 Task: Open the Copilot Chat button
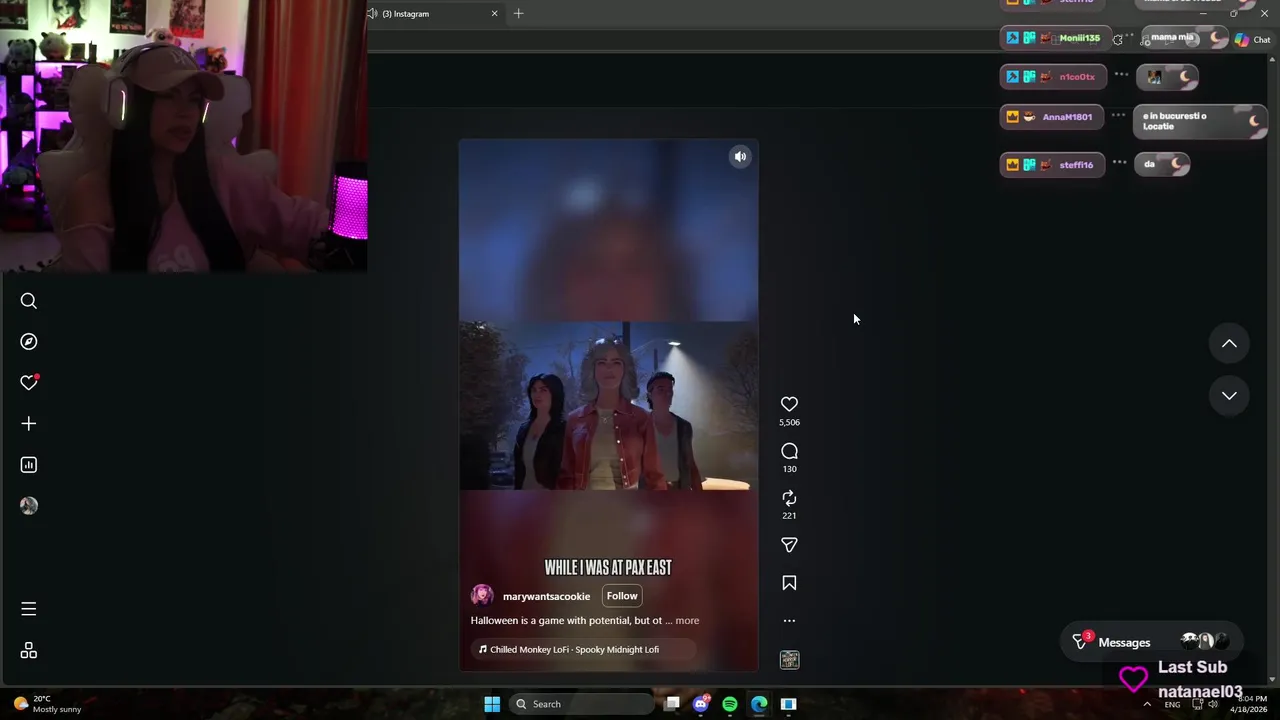[x=1252, y=40]
